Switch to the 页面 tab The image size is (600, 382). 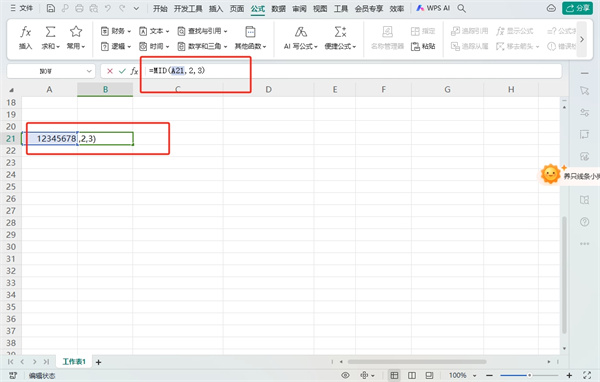click(x=237, y=8)
